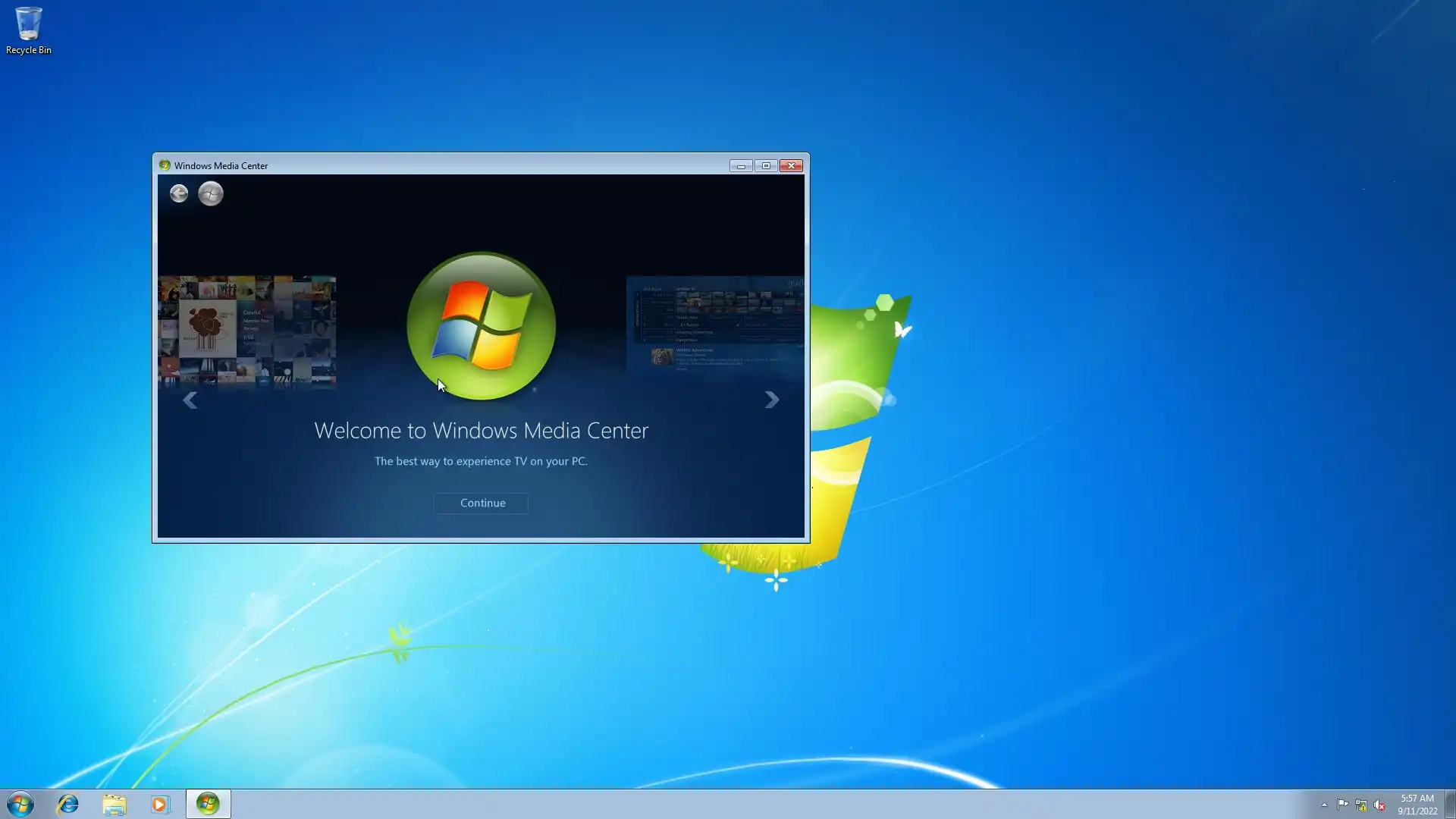Click the TV guide preview image
Image resolution: width=1456 pixels, height=819 pixels.
coord(714,325)
